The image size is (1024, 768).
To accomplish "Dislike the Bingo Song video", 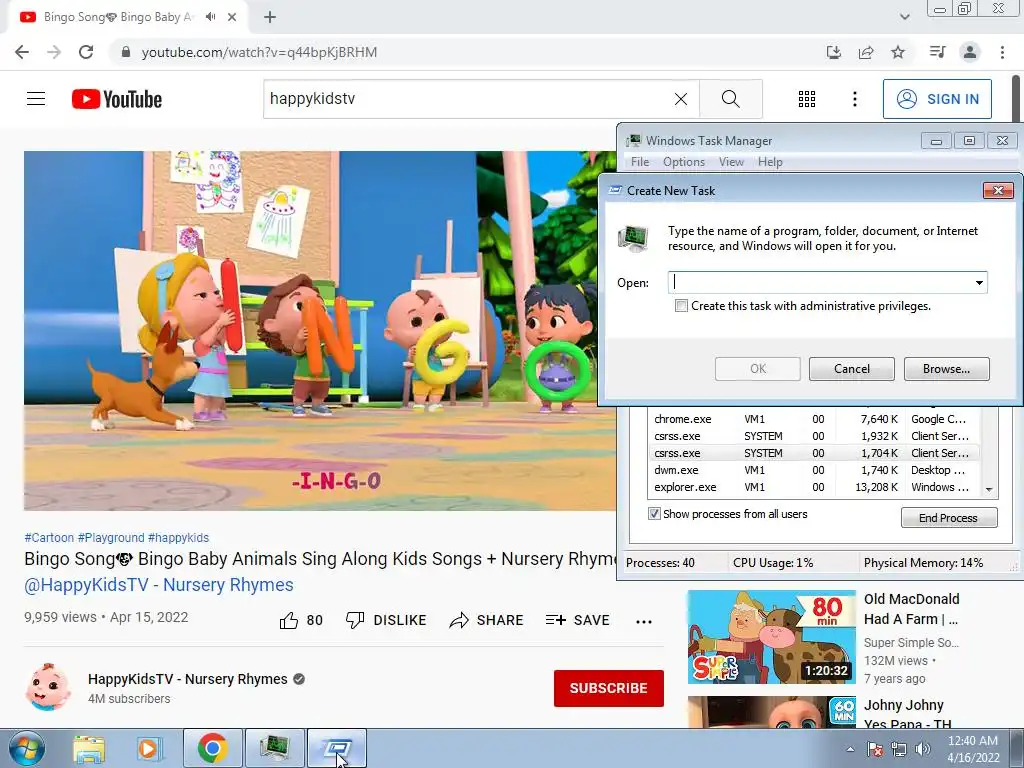I will coord(386,620).
